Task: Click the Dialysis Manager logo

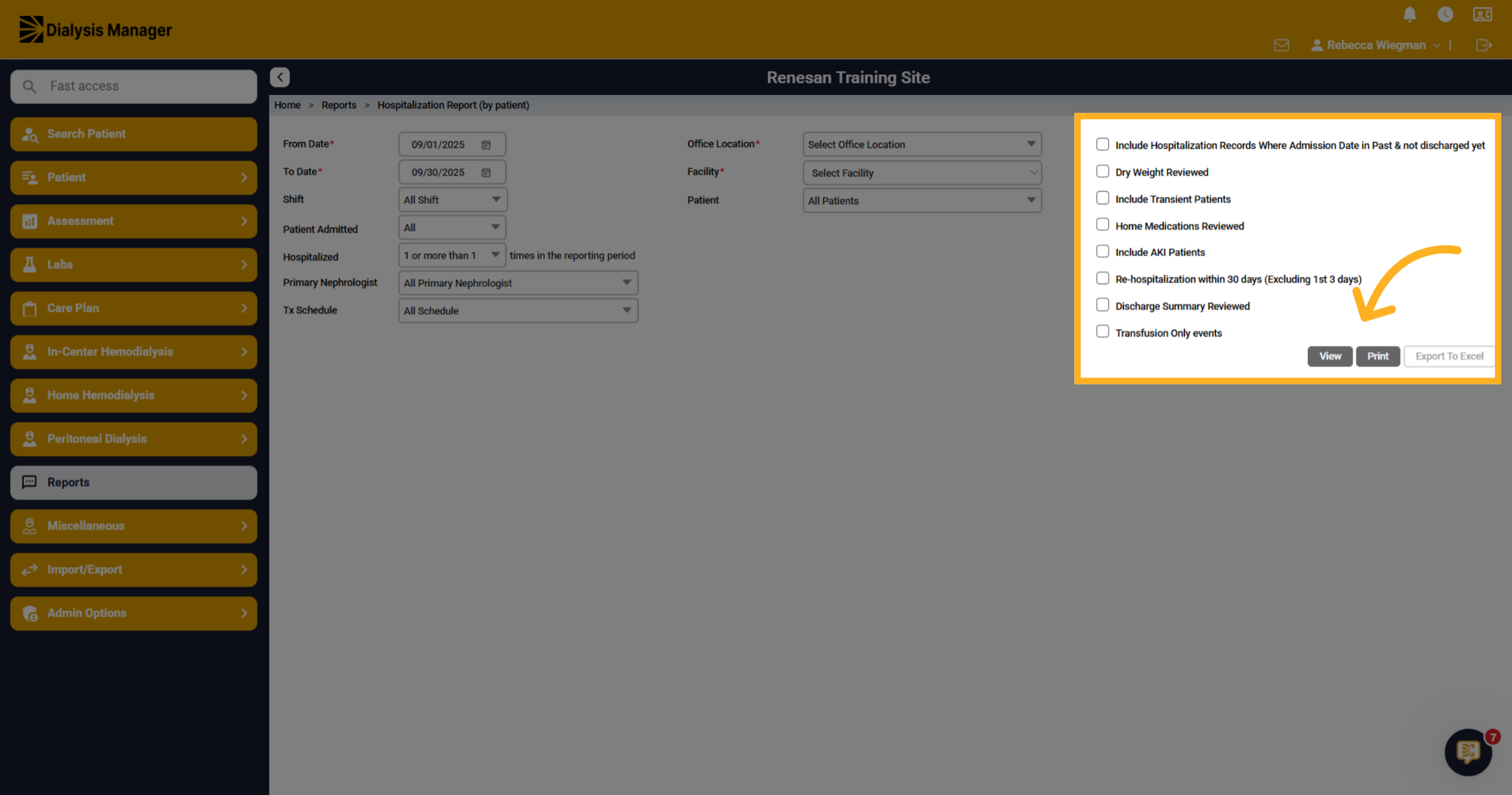Action: 96,30
